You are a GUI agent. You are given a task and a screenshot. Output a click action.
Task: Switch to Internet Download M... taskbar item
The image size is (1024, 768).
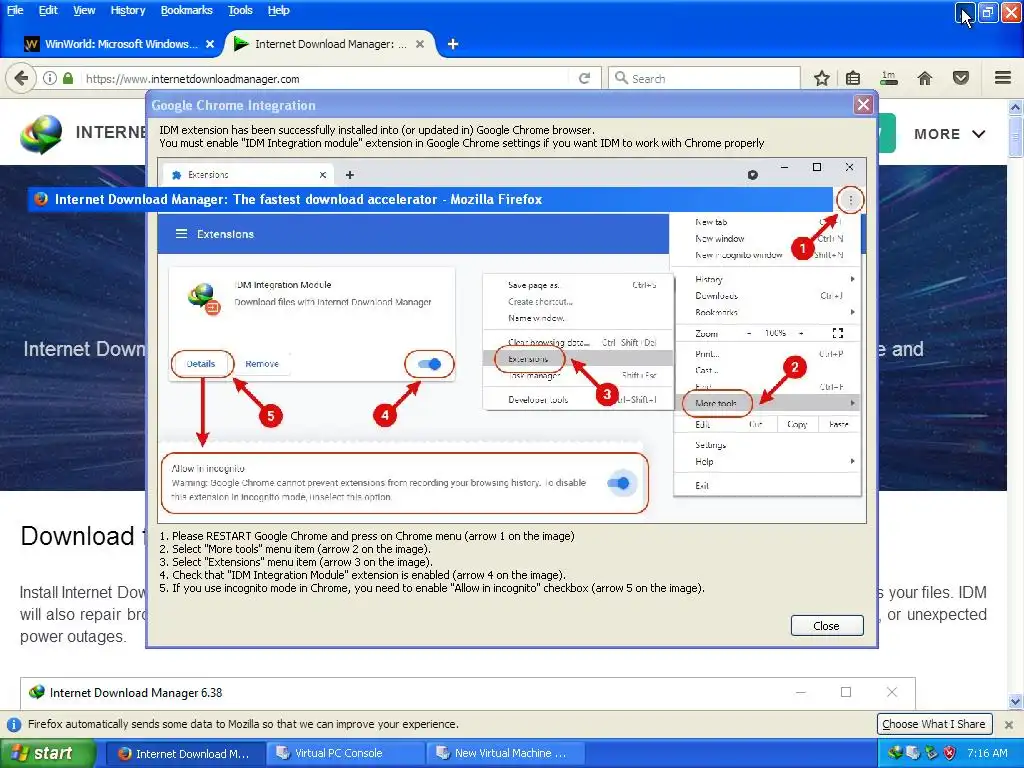pos(185,753)
